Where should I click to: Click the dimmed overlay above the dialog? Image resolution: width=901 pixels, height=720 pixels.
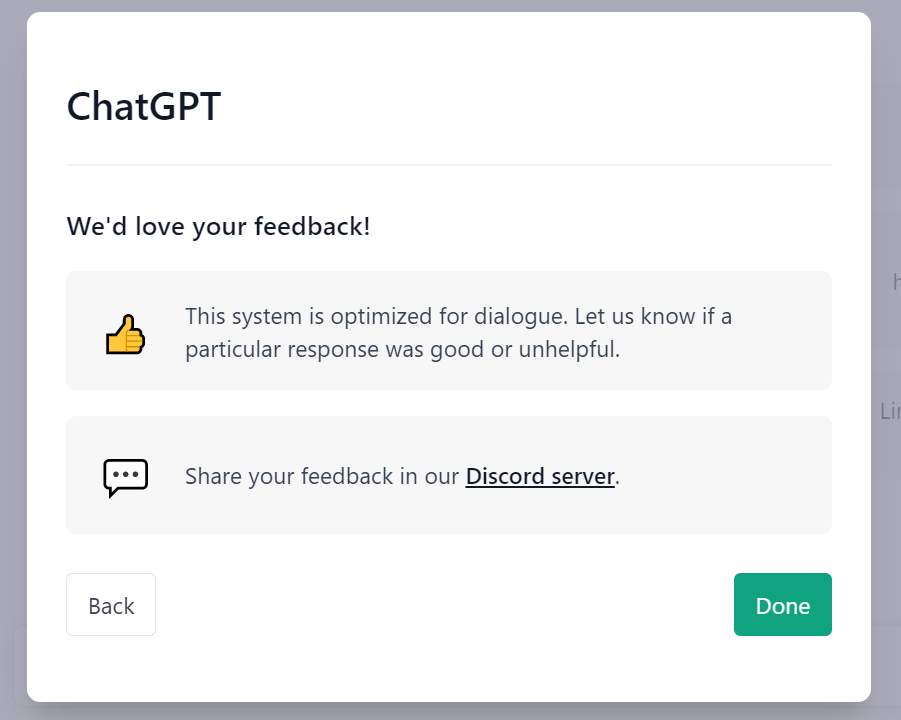(x=449, y=5)
